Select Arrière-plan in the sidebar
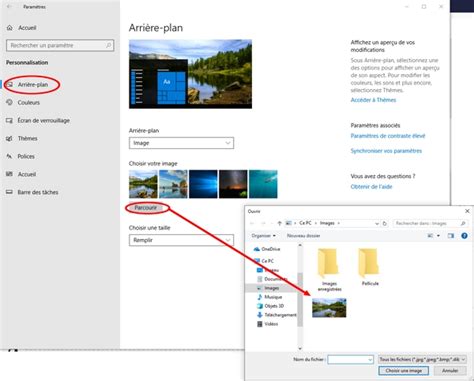 click(x=33, y=85)
